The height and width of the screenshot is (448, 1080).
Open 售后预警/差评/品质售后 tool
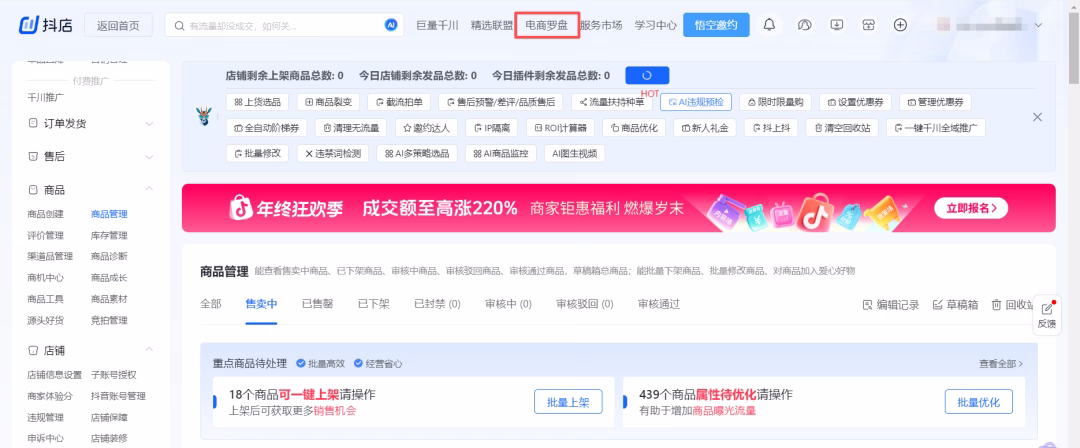click(x=501, y=102)
